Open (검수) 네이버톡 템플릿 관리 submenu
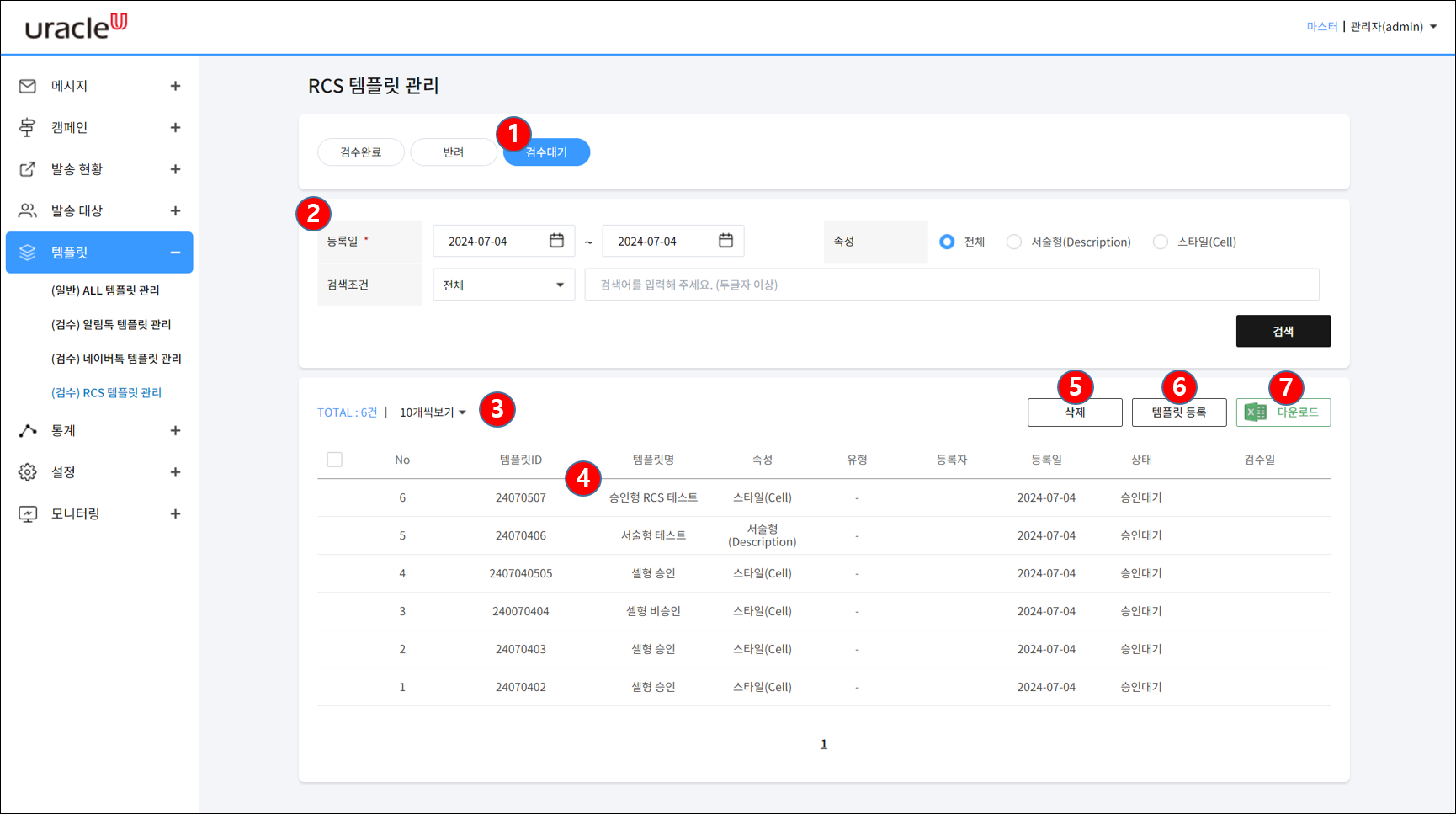 [x=116, y=359]
